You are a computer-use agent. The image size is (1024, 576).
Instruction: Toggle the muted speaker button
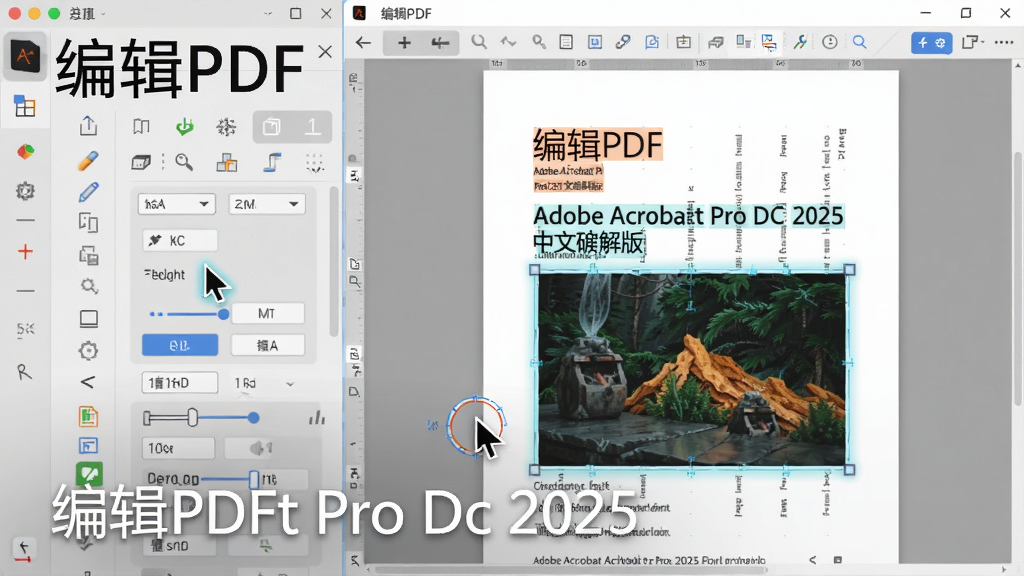[261, 448]
